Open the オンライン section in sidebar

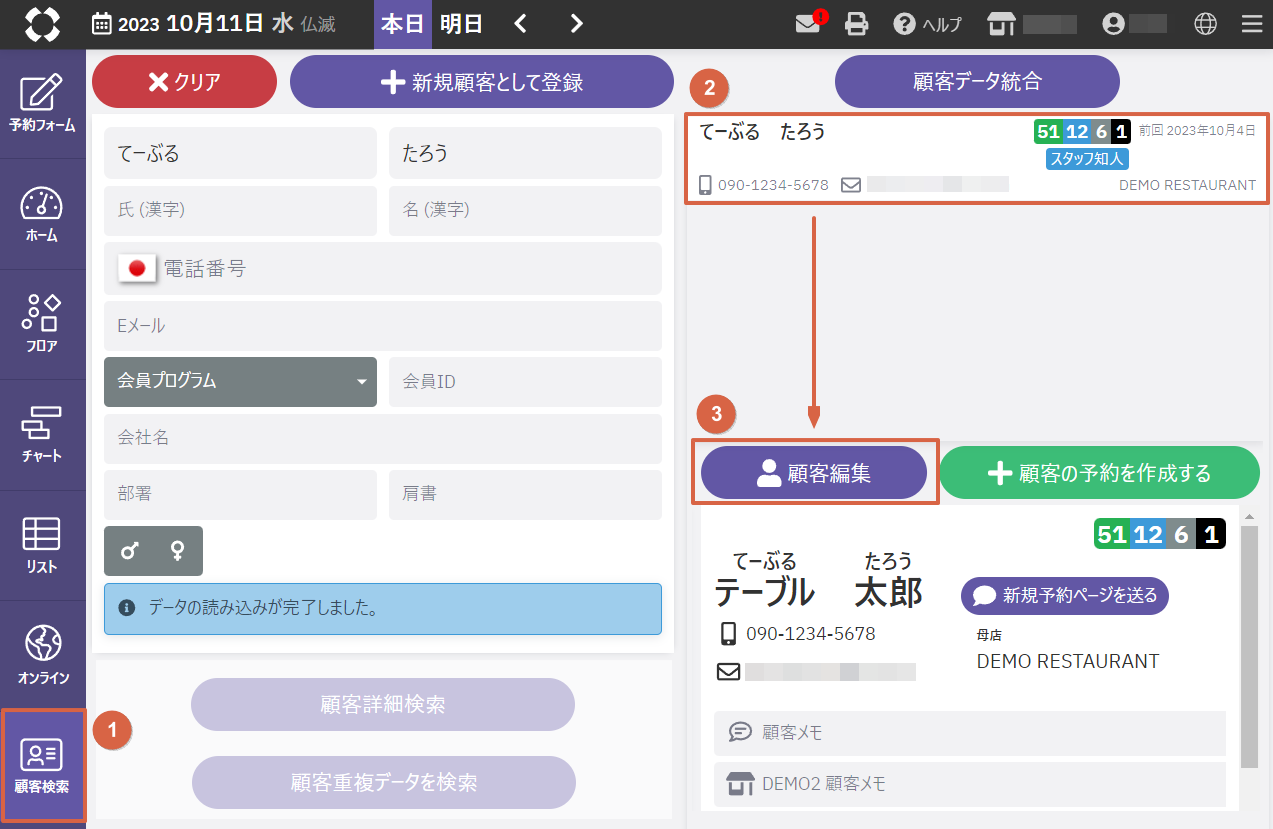click(x=42, y=655)
